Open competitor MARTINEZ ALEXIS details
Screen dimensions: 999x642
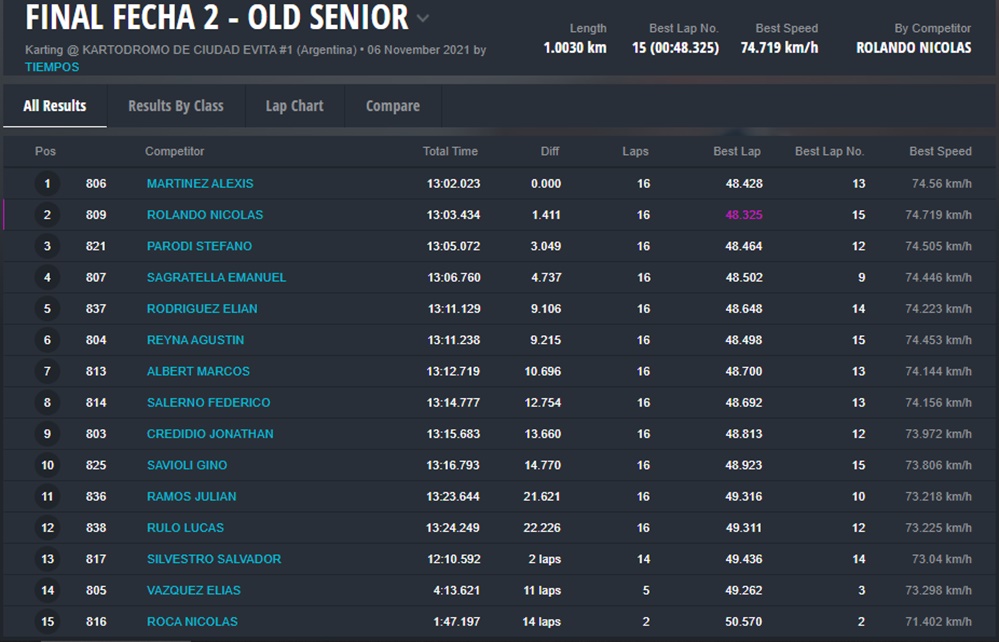click(x=200, y=184)
